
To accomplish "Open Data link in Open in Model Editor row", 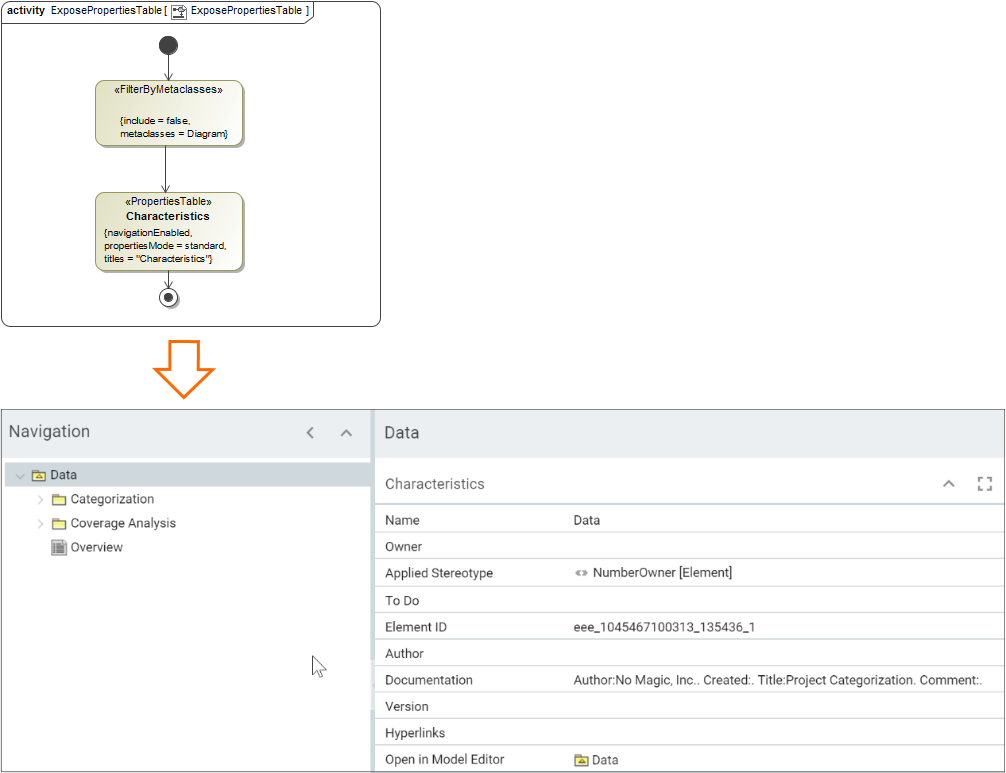I will (x=605, y=760).
